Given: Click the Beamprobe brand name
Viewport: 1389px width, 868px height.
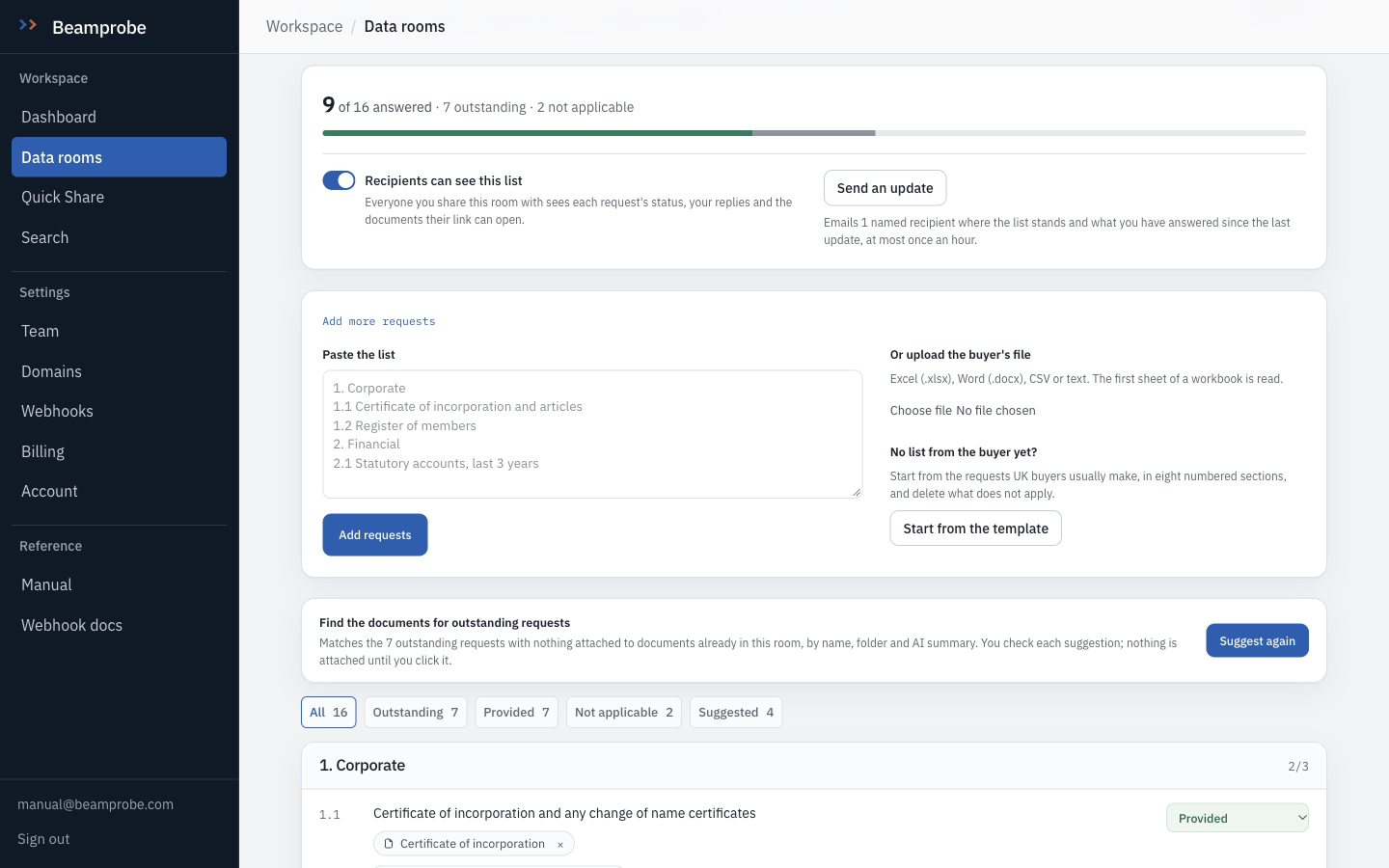Looking at the screenshot, I should tap(99, 27).
